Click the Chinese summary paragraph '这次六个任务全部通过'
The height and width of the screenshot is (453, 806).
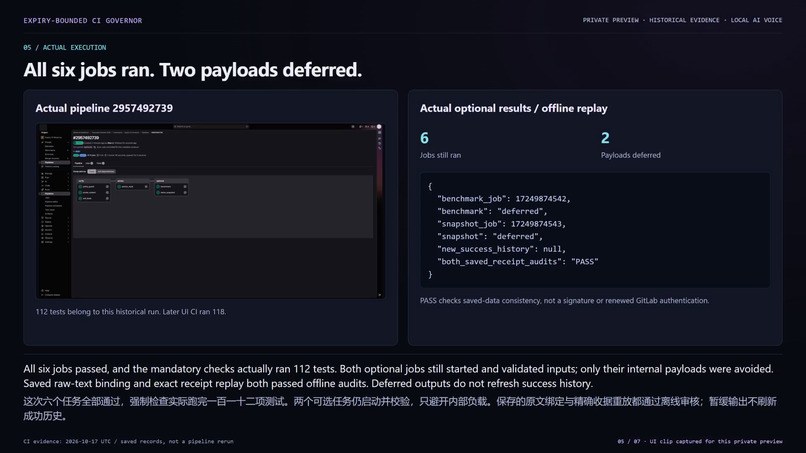click(400, 408)
